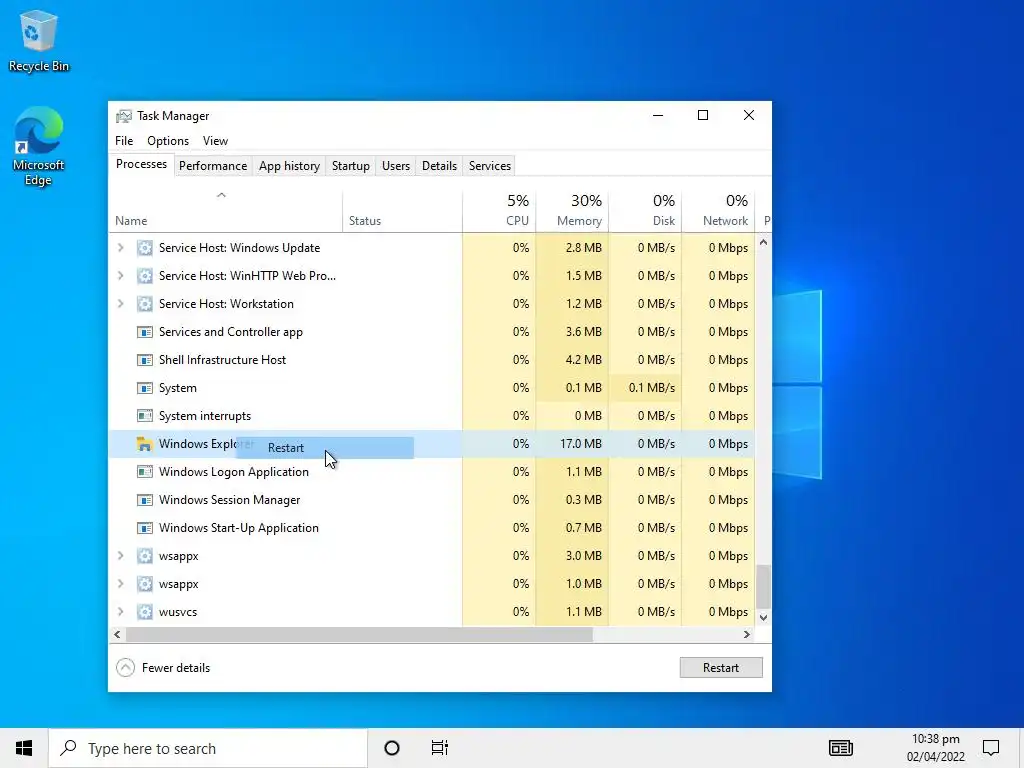Viewport: 1024px width, 768px height.
Task: Click the System interrupts process icon
Action: 144,416
